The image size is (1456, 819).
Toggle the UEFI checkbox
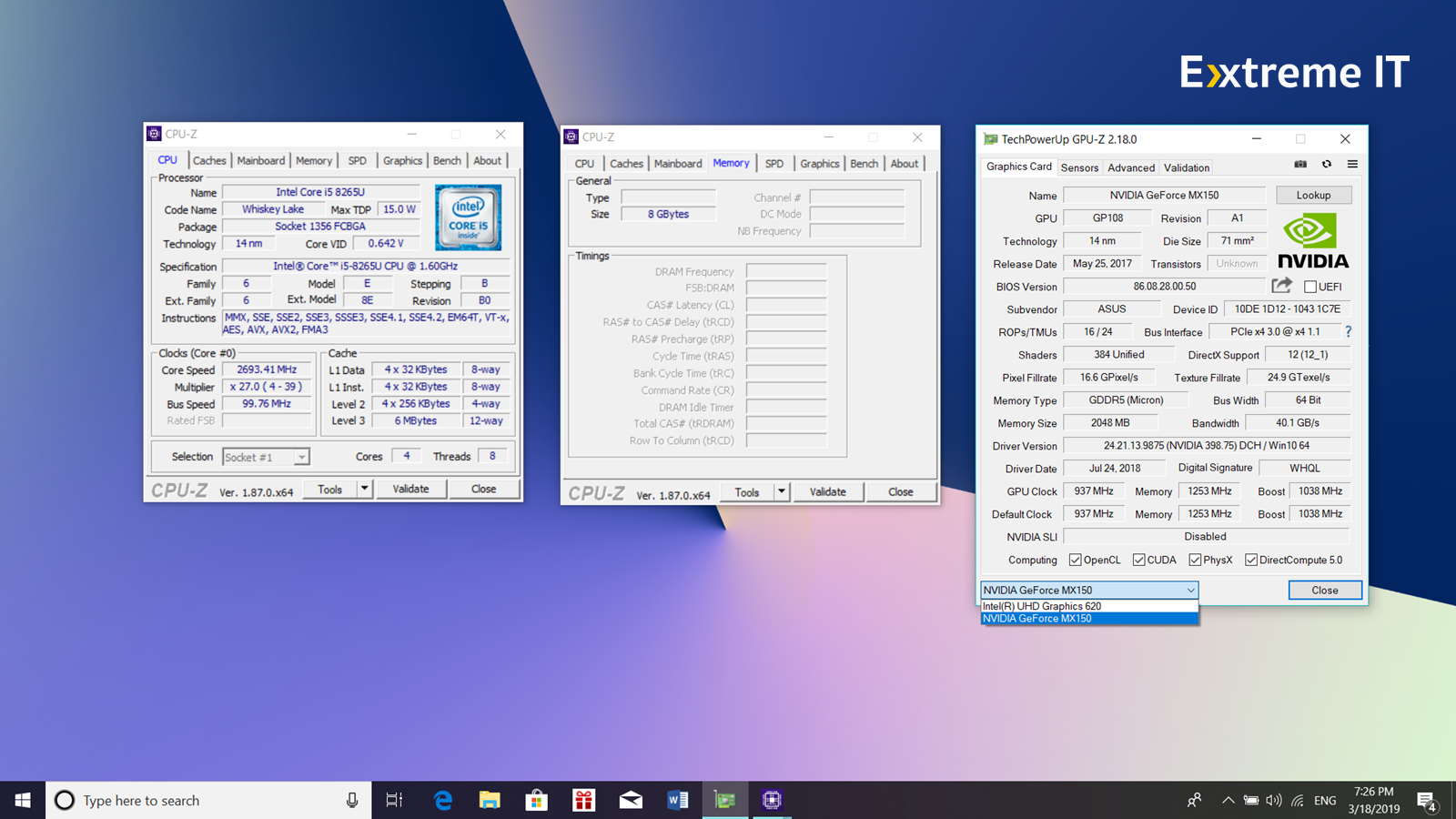coord(1310,287)
